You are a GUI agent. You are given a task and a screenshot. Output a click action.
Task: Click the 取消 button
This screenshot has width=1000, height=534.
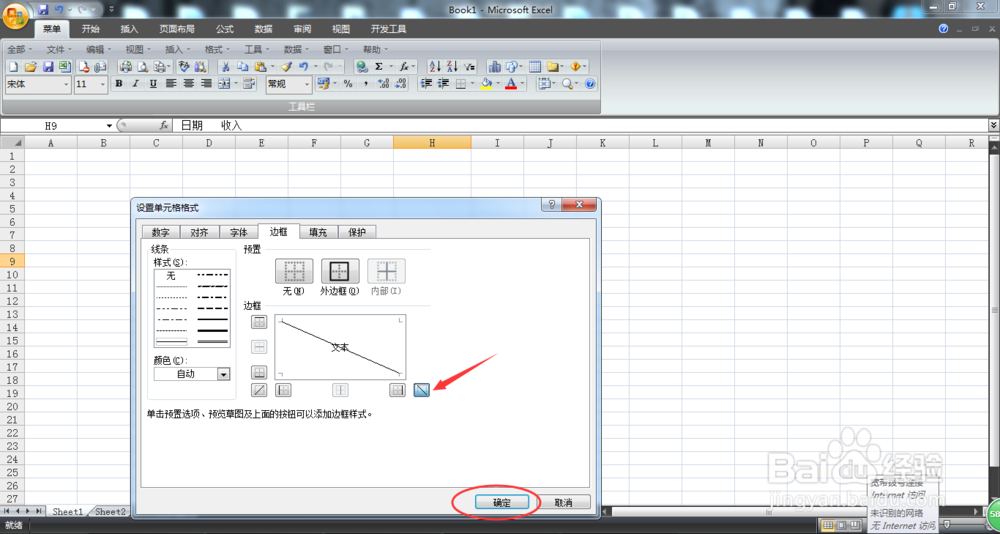click(x=563, y=502)
